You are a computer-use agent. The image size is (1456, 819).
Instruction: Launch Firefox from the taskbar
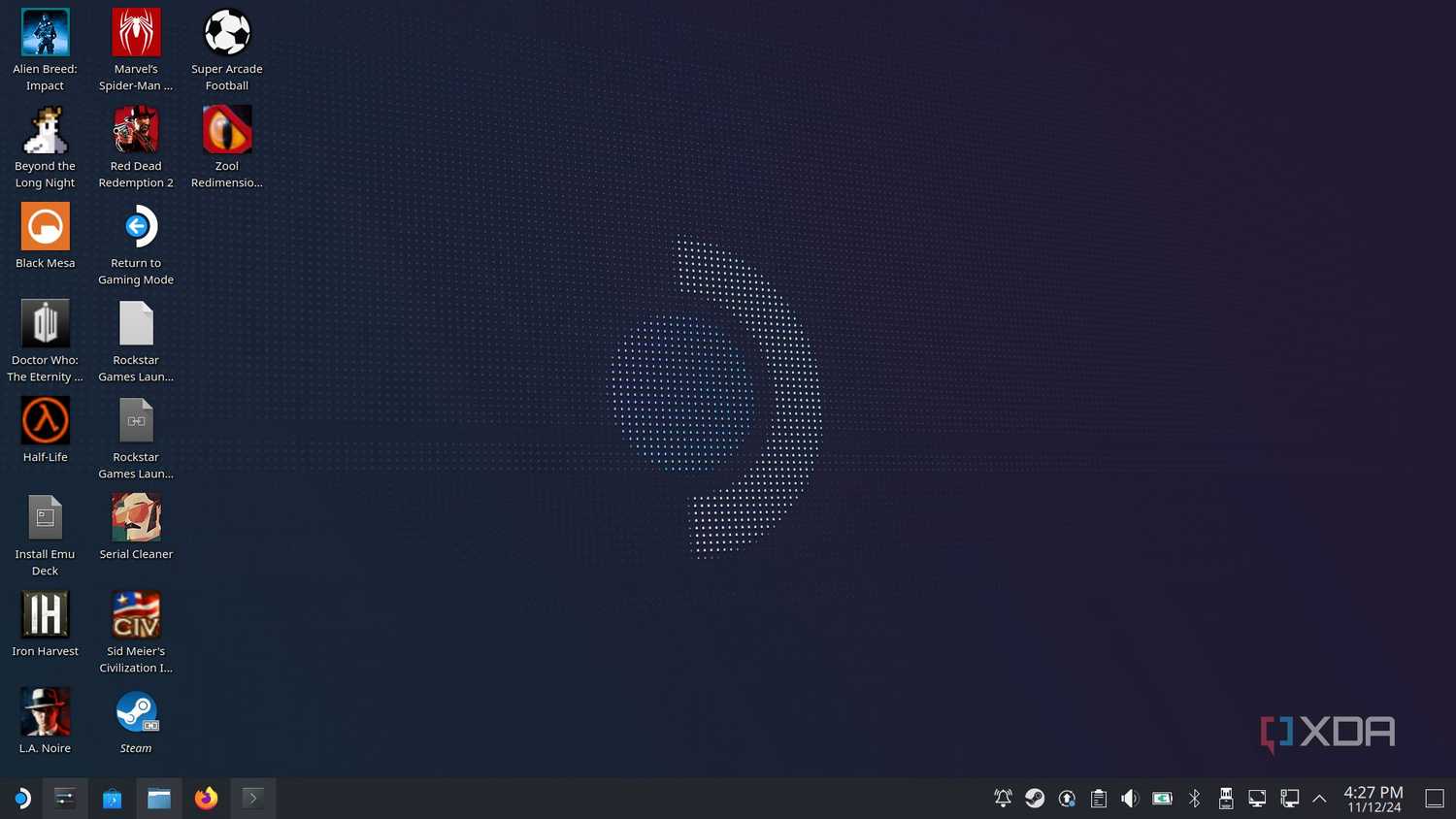206,798
